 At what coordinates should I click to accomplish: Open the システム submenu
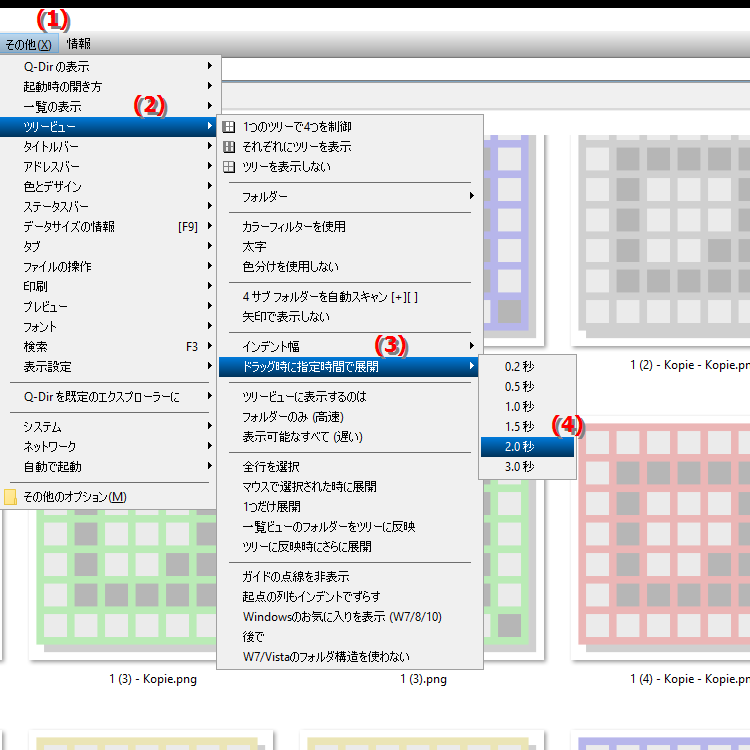110,427
